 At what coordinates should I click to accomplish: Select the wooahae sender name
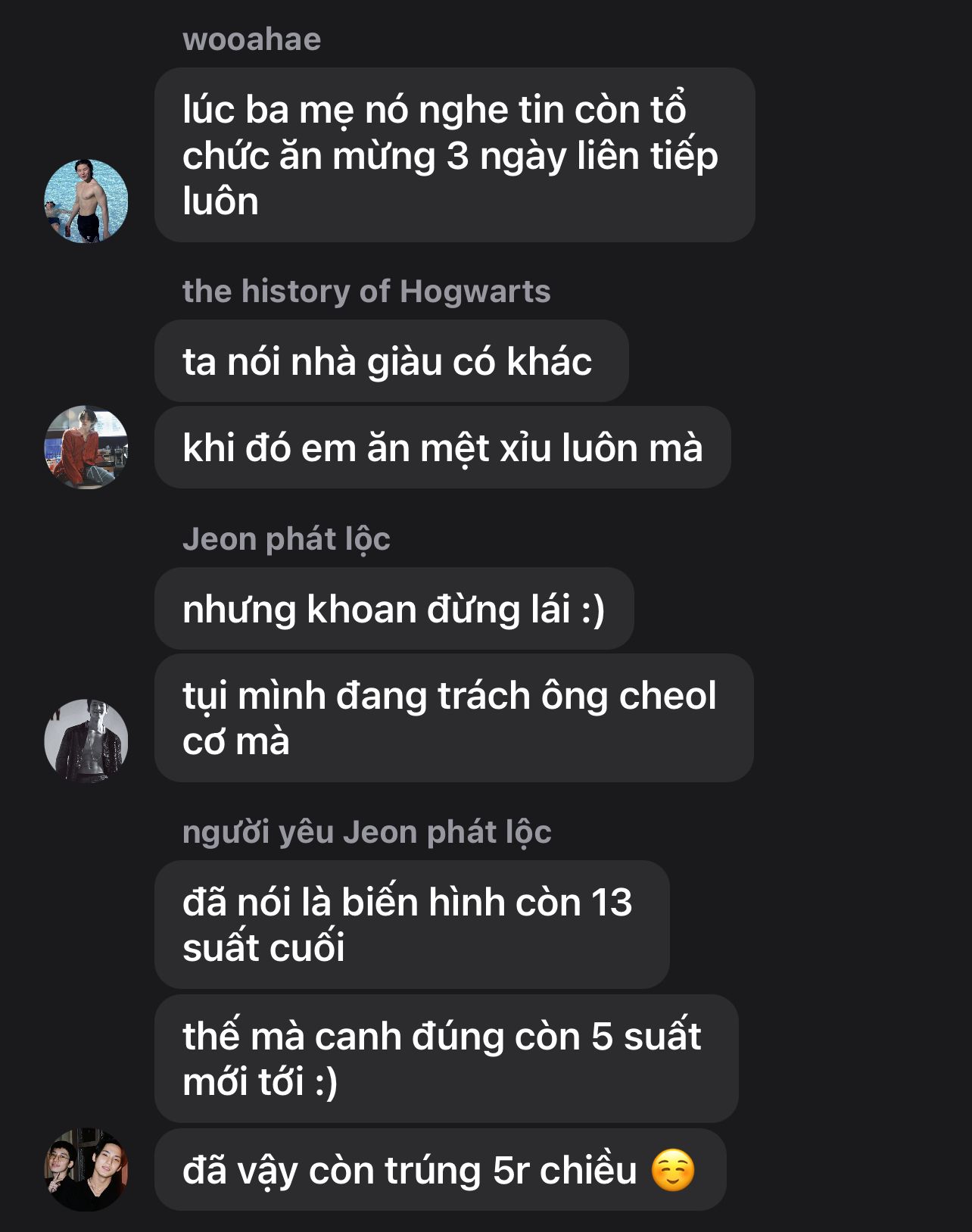pos(251,39)
